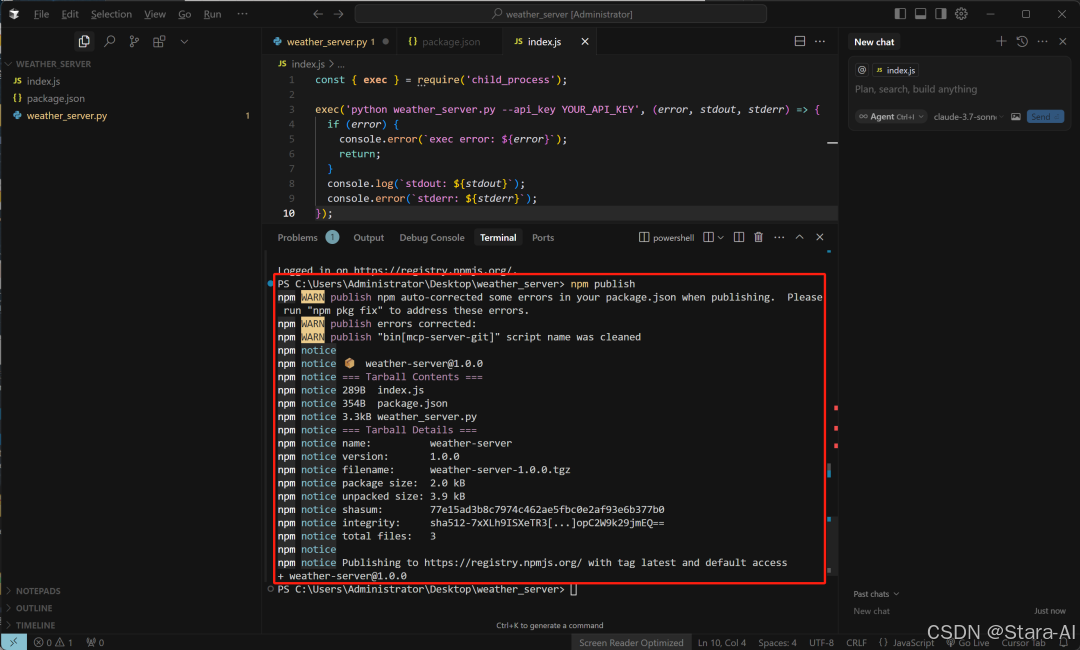
Task: Click the Cursor app logo icon
Action: point(14,14)
